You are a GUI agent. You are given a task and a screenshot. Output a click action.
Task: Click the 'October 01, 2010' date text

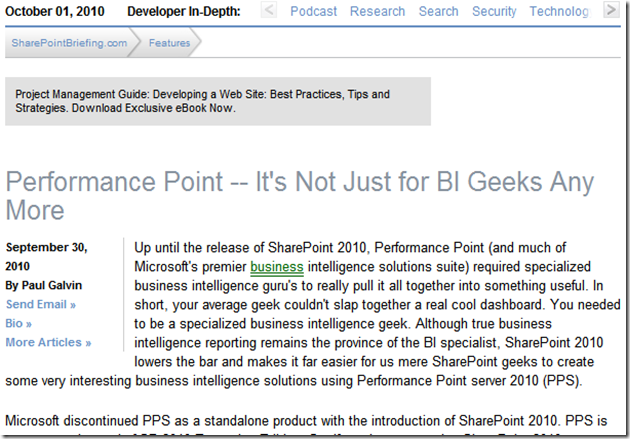pyautogui.click(x=55, y=11)
